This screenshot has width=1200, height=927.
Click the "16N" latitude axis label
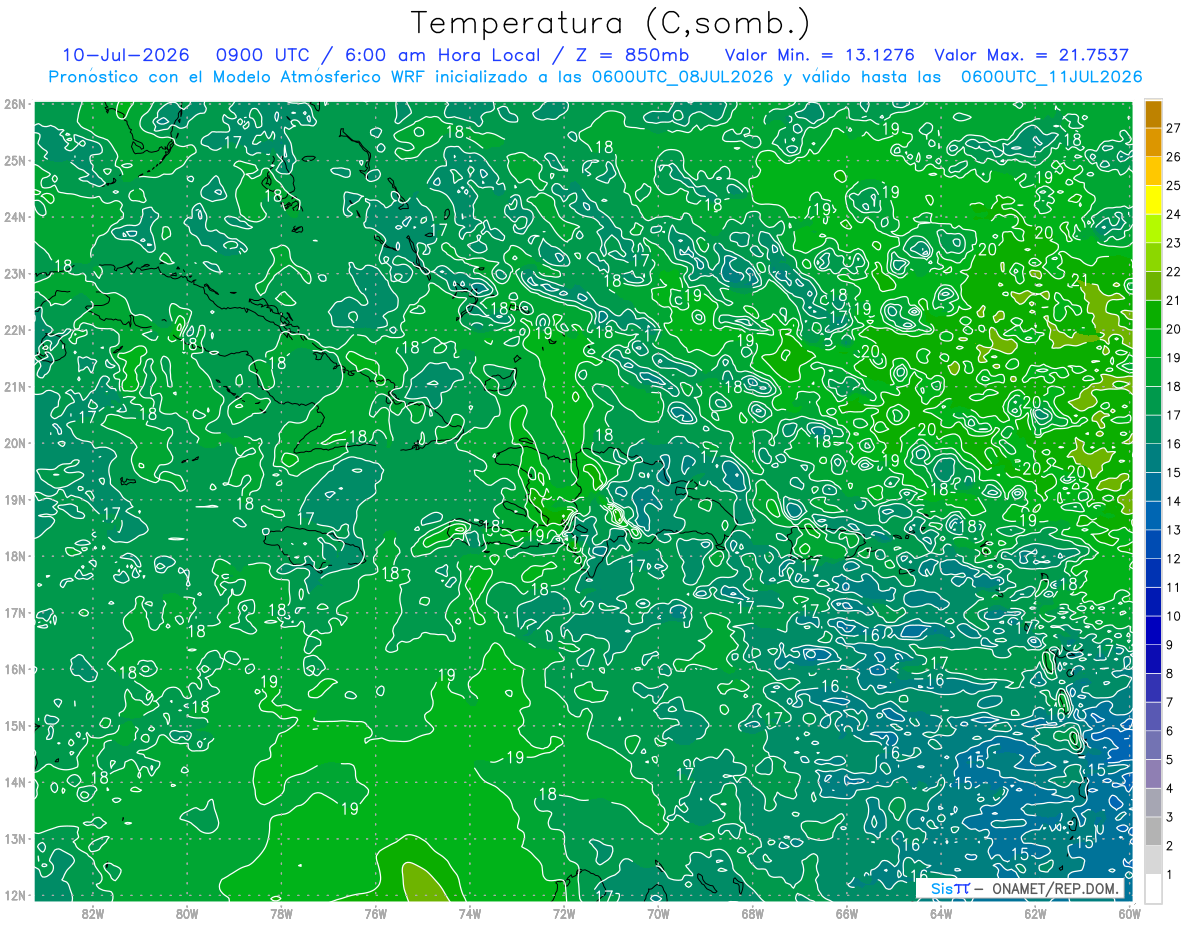pos(14,669)
